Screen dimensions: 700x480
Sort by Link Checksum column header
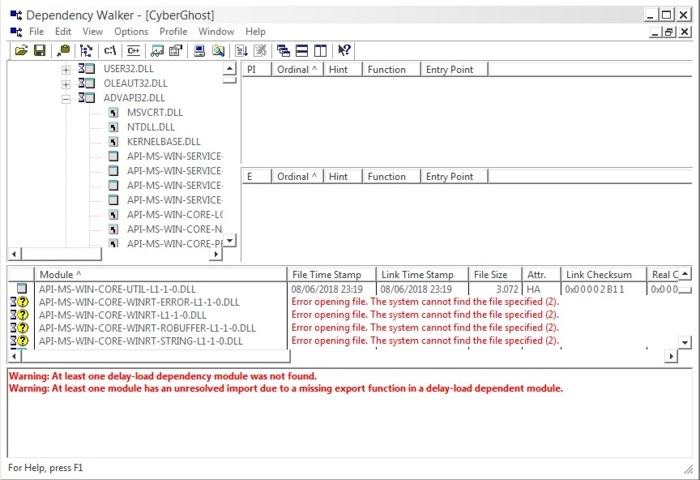604,275
